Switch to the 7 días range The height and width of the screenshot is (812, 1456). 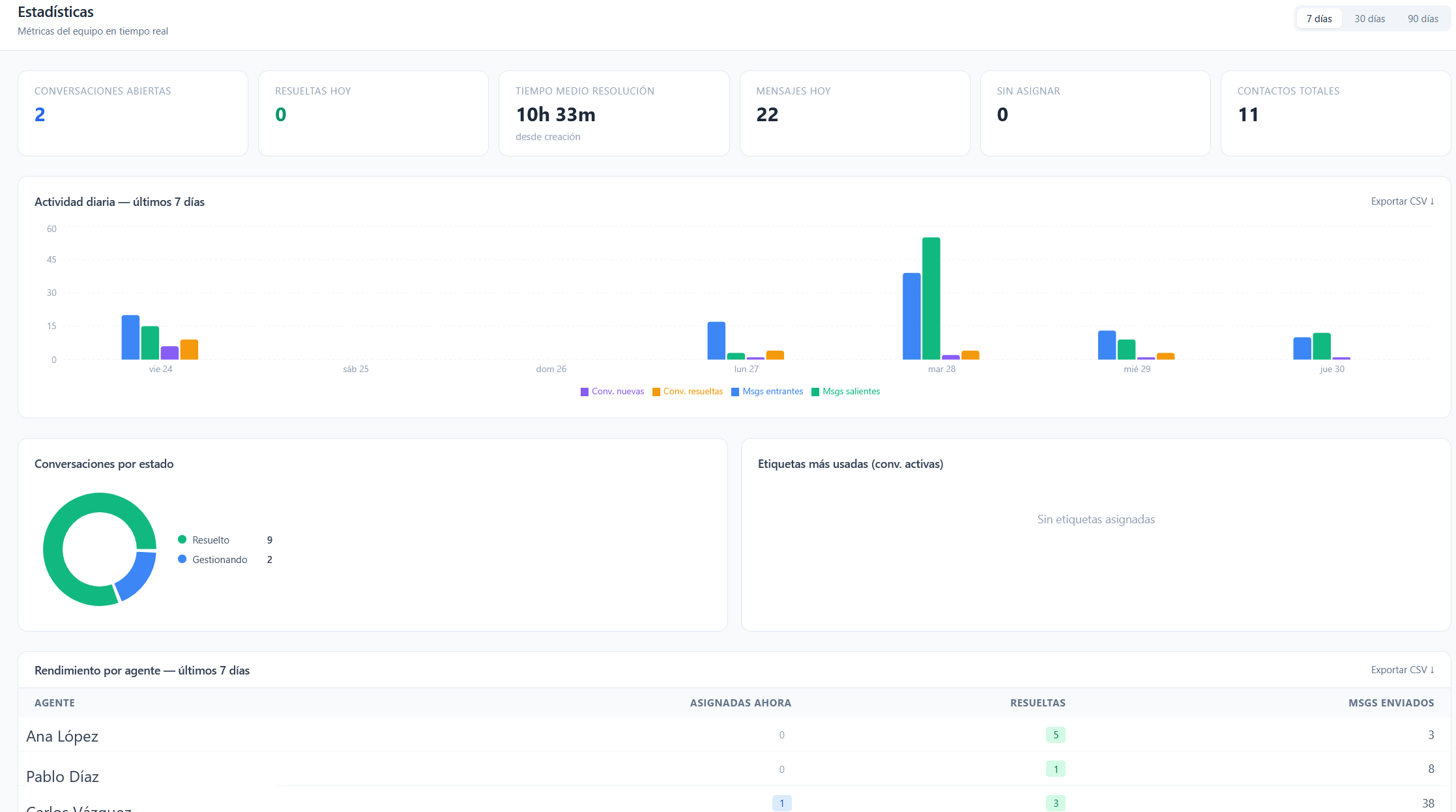[1318, 19]
